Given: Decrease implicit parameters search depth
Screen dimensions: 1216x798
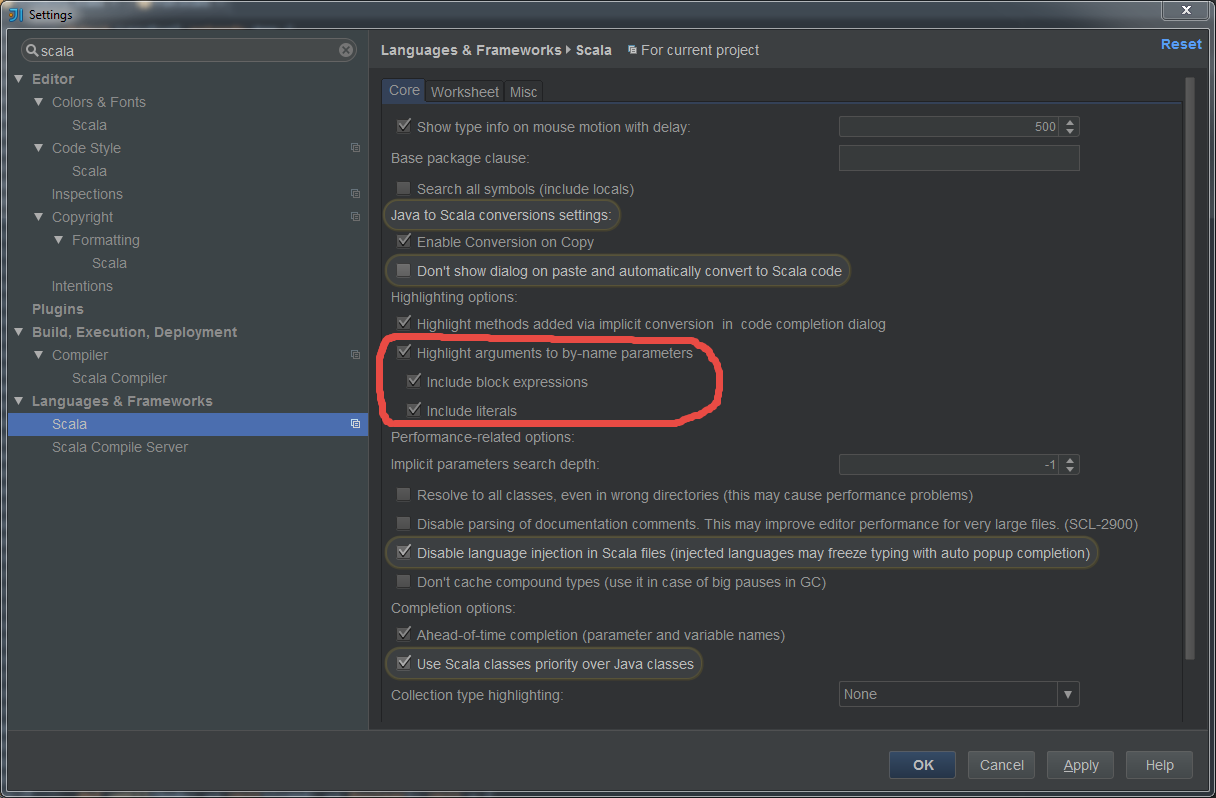Looking at the screenshot, I should click(1070, 470).
